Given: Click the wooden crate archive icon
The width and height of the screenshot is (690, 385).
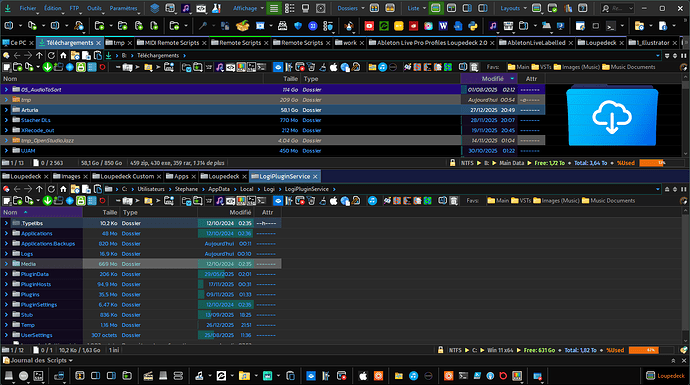Looking at the screenshot, I should (x=242, y=26).
